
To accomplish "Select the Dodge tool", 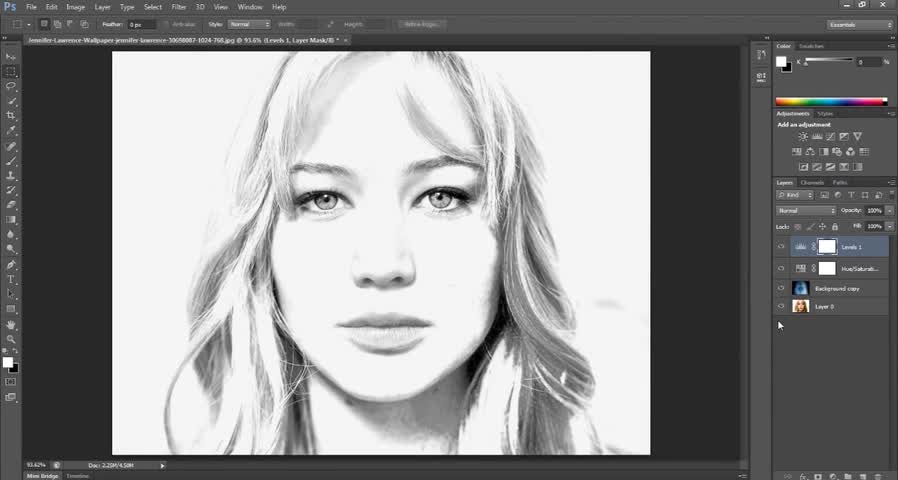I will click(11, 249).
